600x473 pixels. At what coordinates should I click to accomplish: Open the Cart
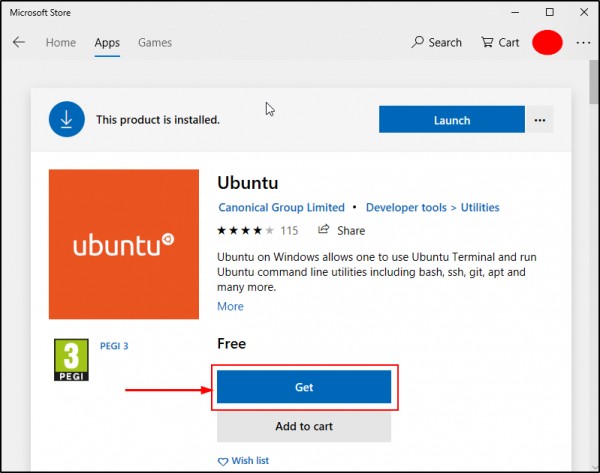500,42
